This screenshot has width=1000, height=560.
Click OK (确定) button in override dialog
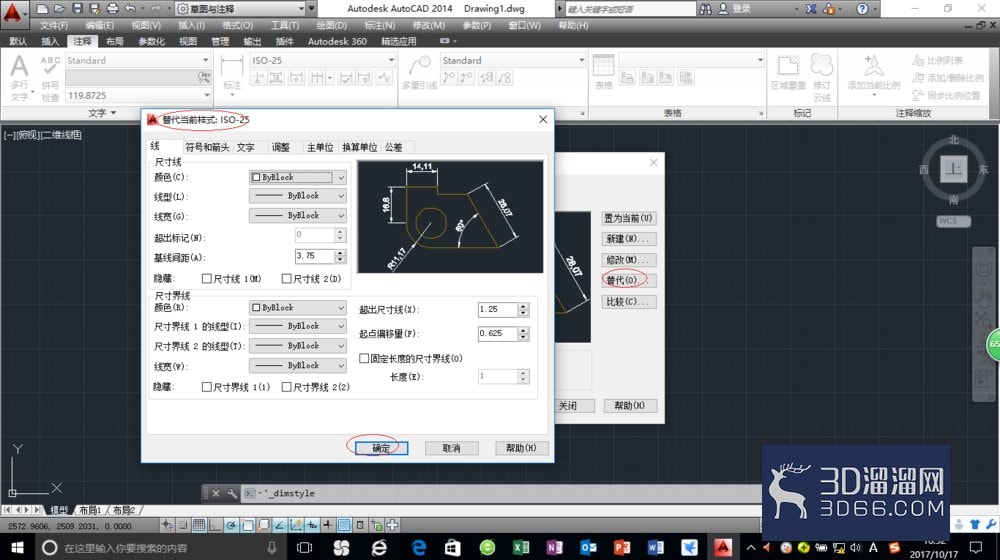pos(381,448)
